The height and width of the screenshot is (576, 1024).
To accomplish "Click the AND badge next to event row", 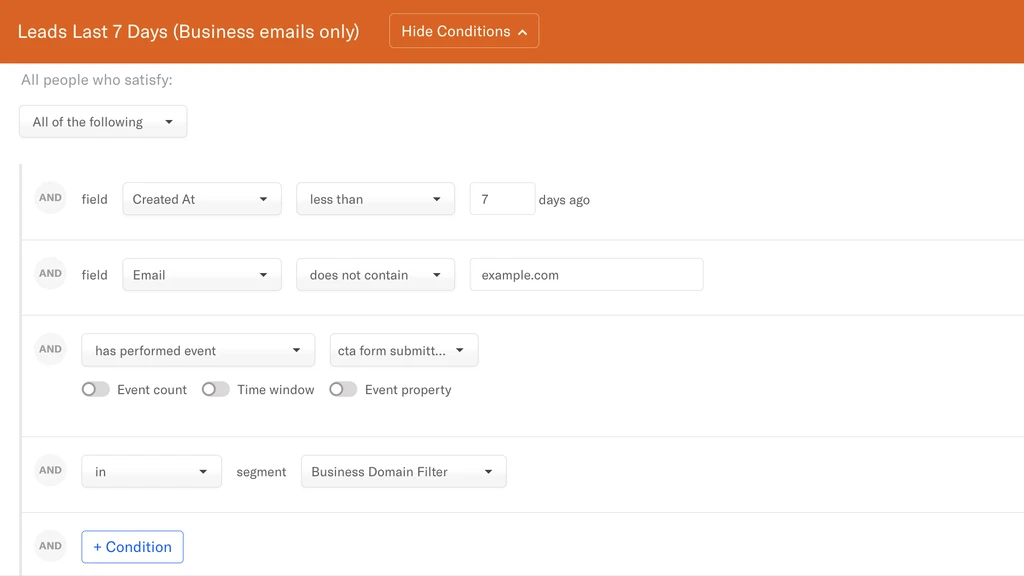I will point(50,349).
